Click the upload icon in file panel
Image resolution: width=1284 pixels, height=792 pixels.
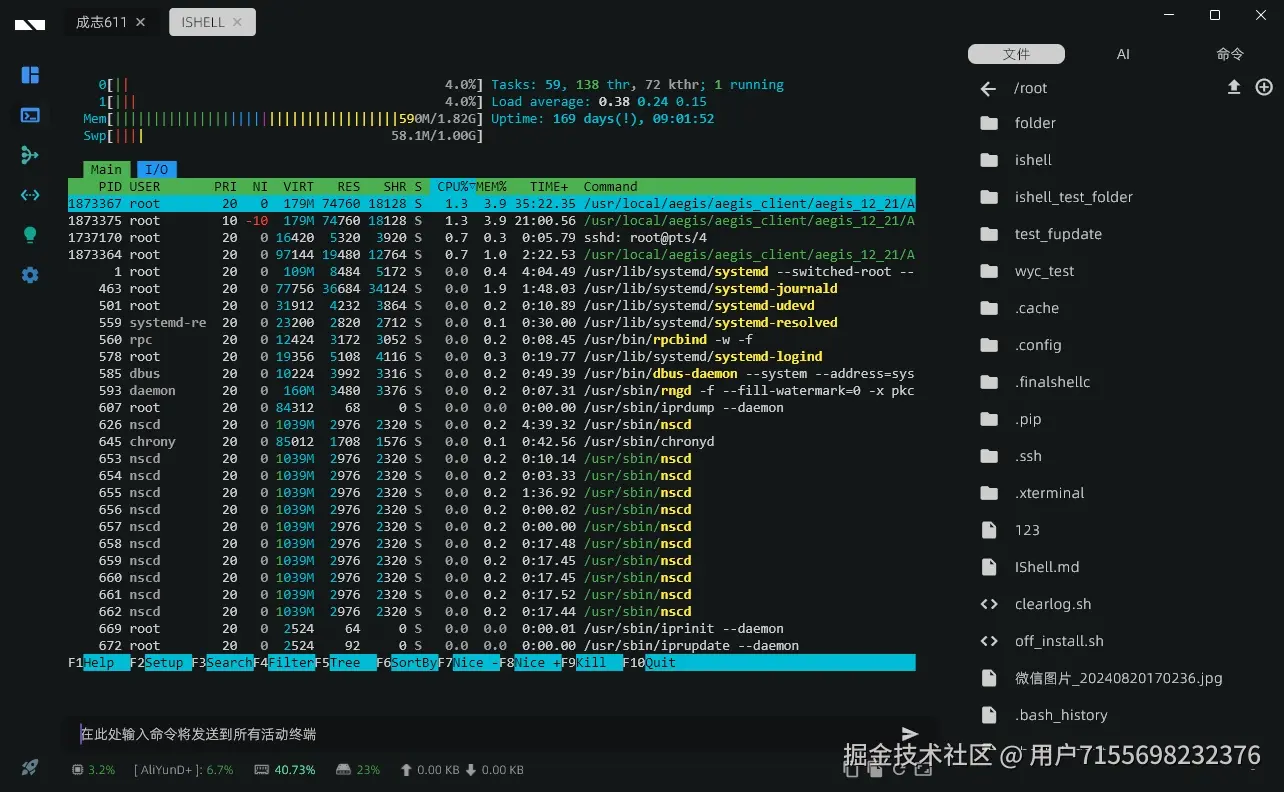point(1234,87)
